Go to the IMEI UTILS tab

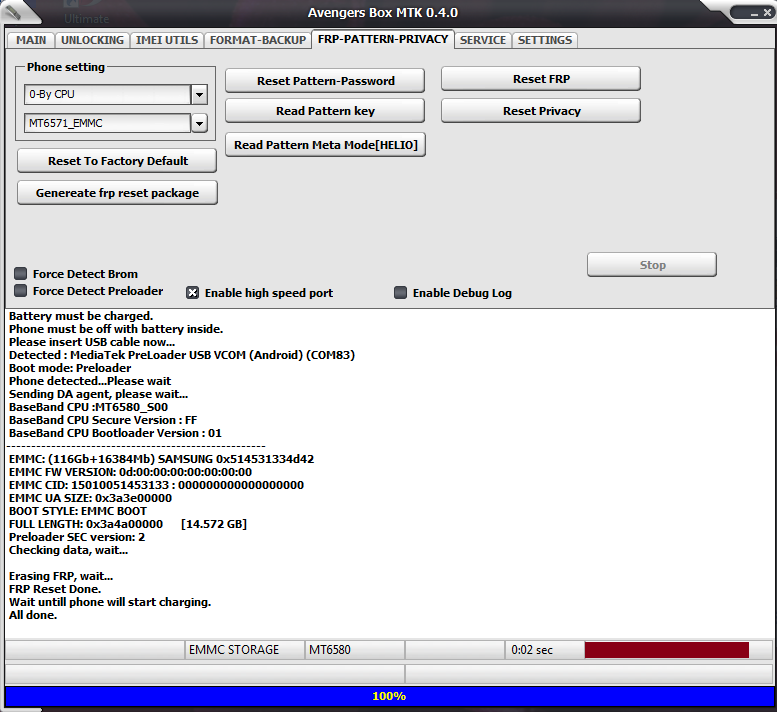pos(167,40)
